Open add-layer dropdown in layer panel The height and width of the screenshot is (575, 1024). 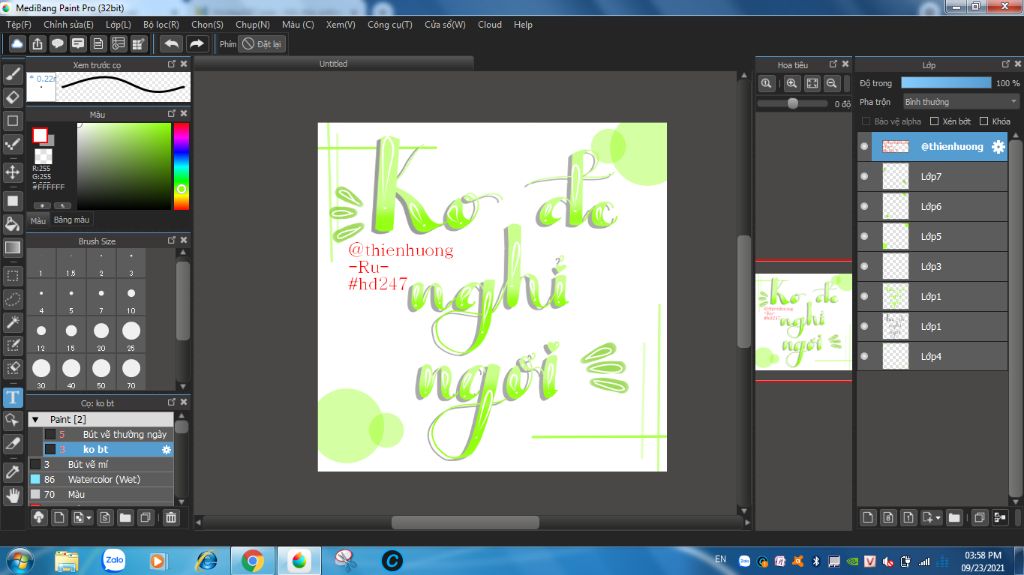(x=931, y=518)
